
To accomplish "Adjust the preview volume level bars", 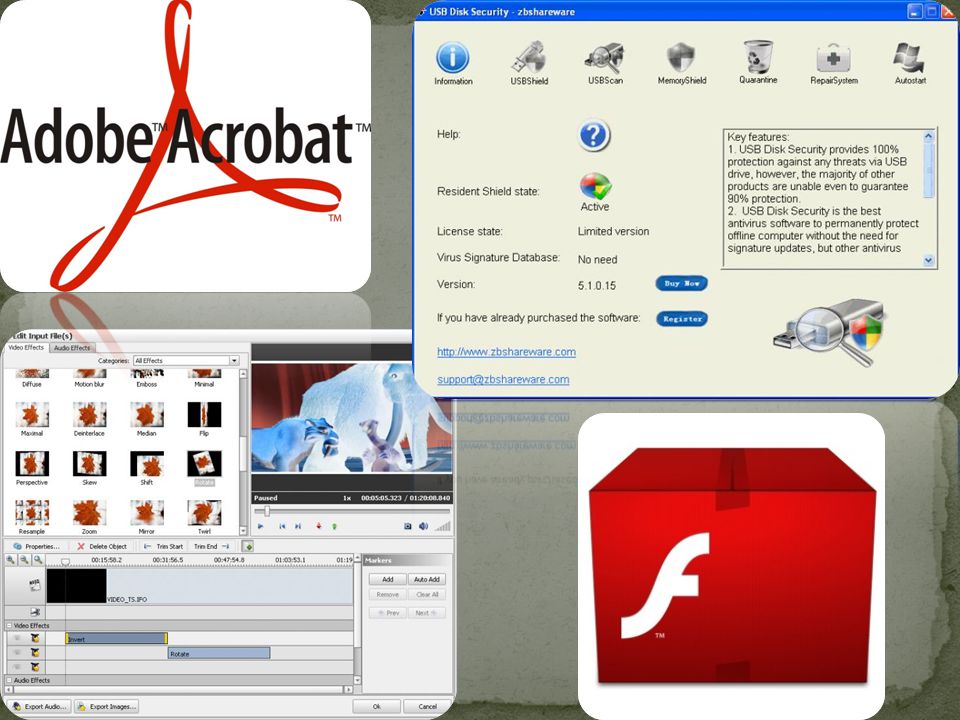I will [x=443, y=526].
